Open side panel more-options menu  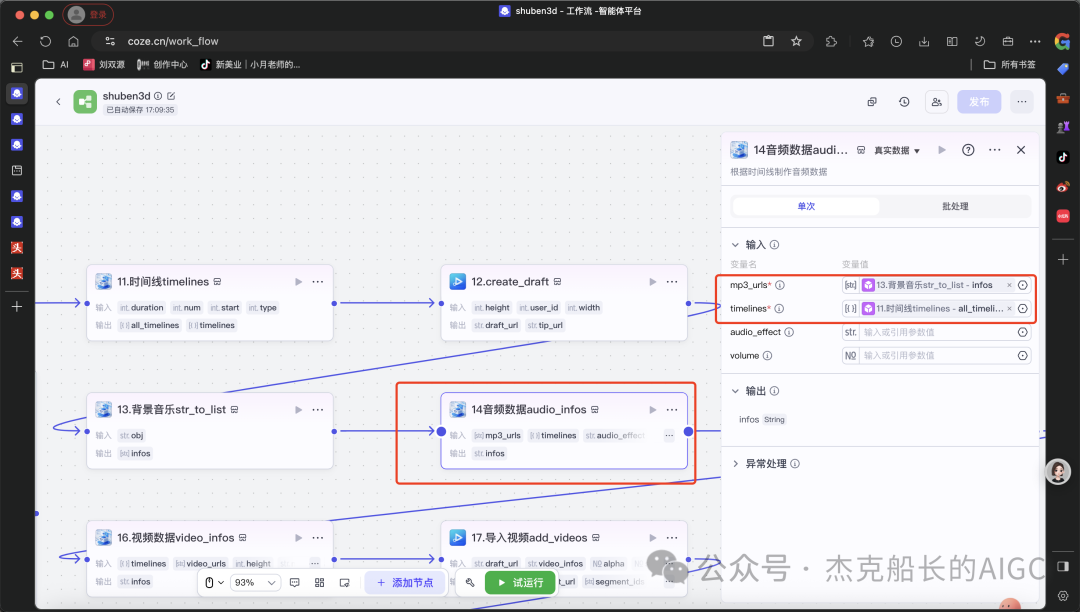coord(995,149)
